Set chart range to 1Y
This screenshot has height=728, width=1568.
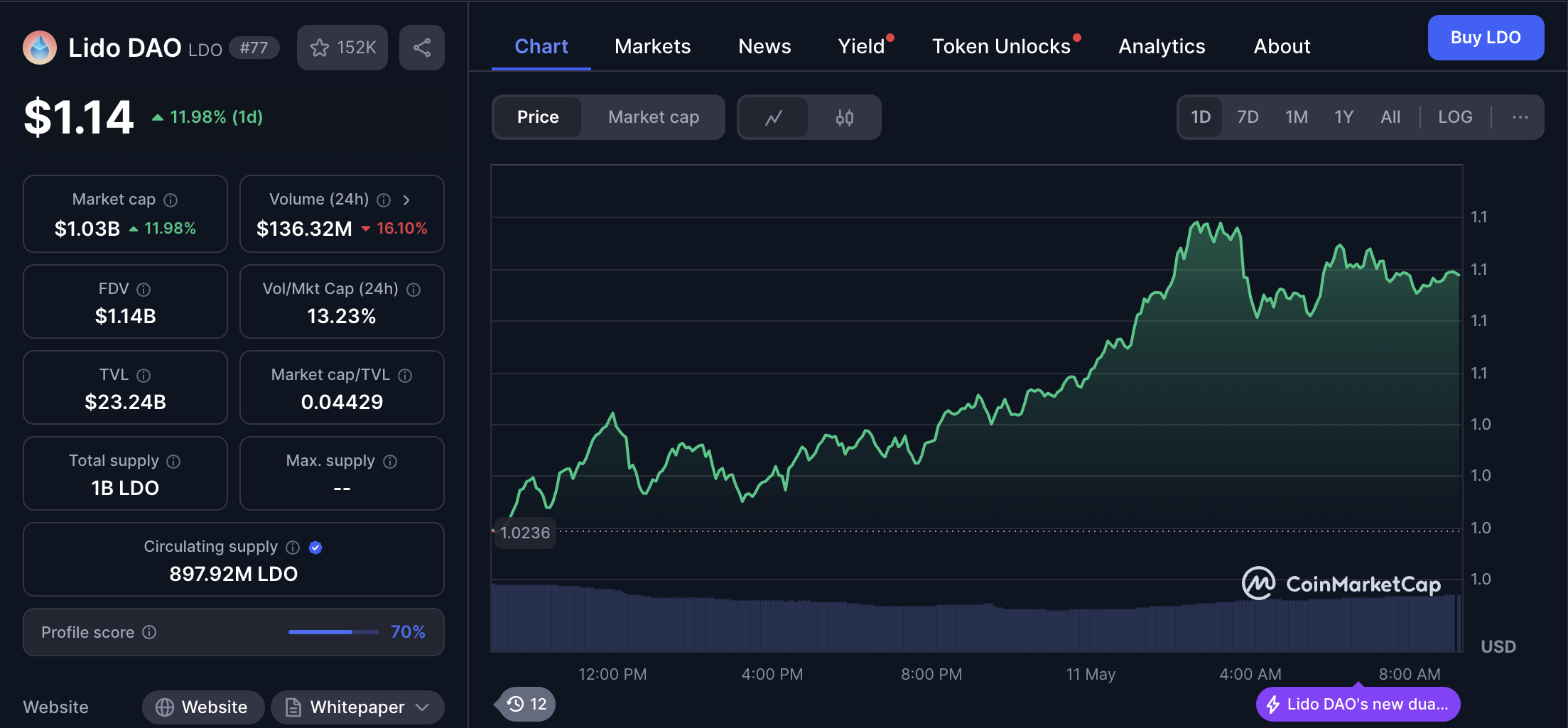pyautogui.click(x=1343, y=117)
